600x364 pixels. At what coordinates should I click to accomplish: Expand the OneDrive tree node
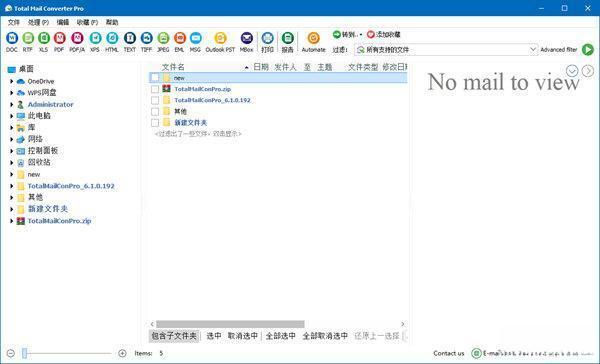coord(11,81)
